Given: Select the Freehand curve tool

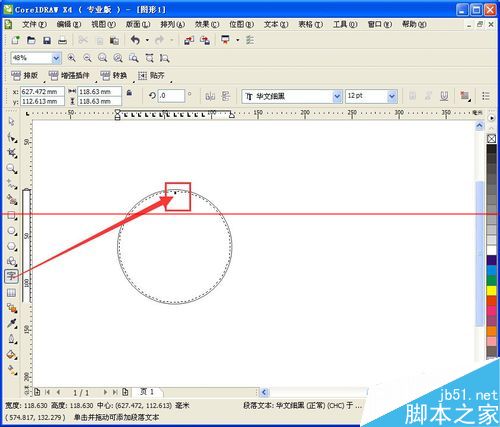Looking at the screenshot, I should point(12,184).
